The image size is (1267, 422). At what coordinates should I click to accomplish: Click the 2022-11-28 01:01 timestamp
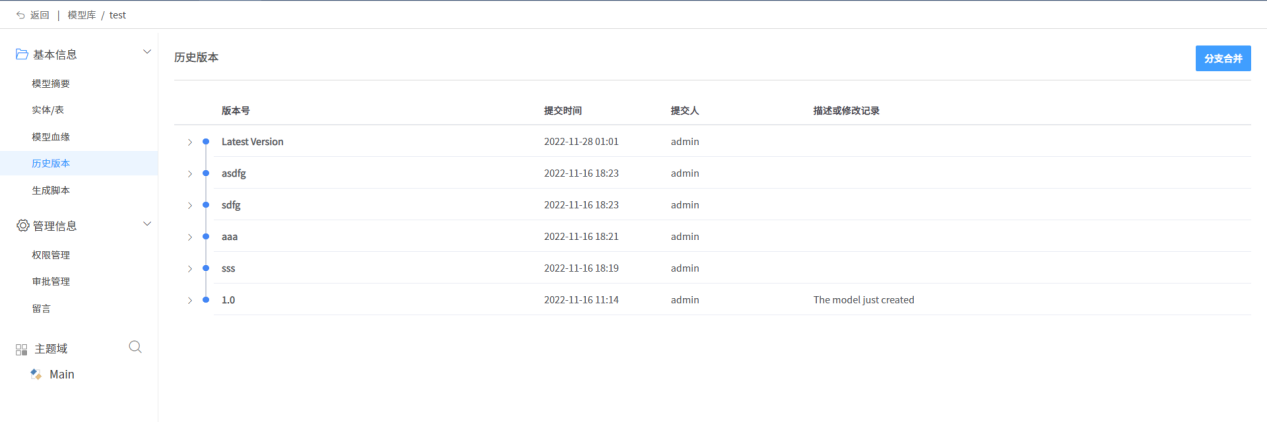pos(581,142)
